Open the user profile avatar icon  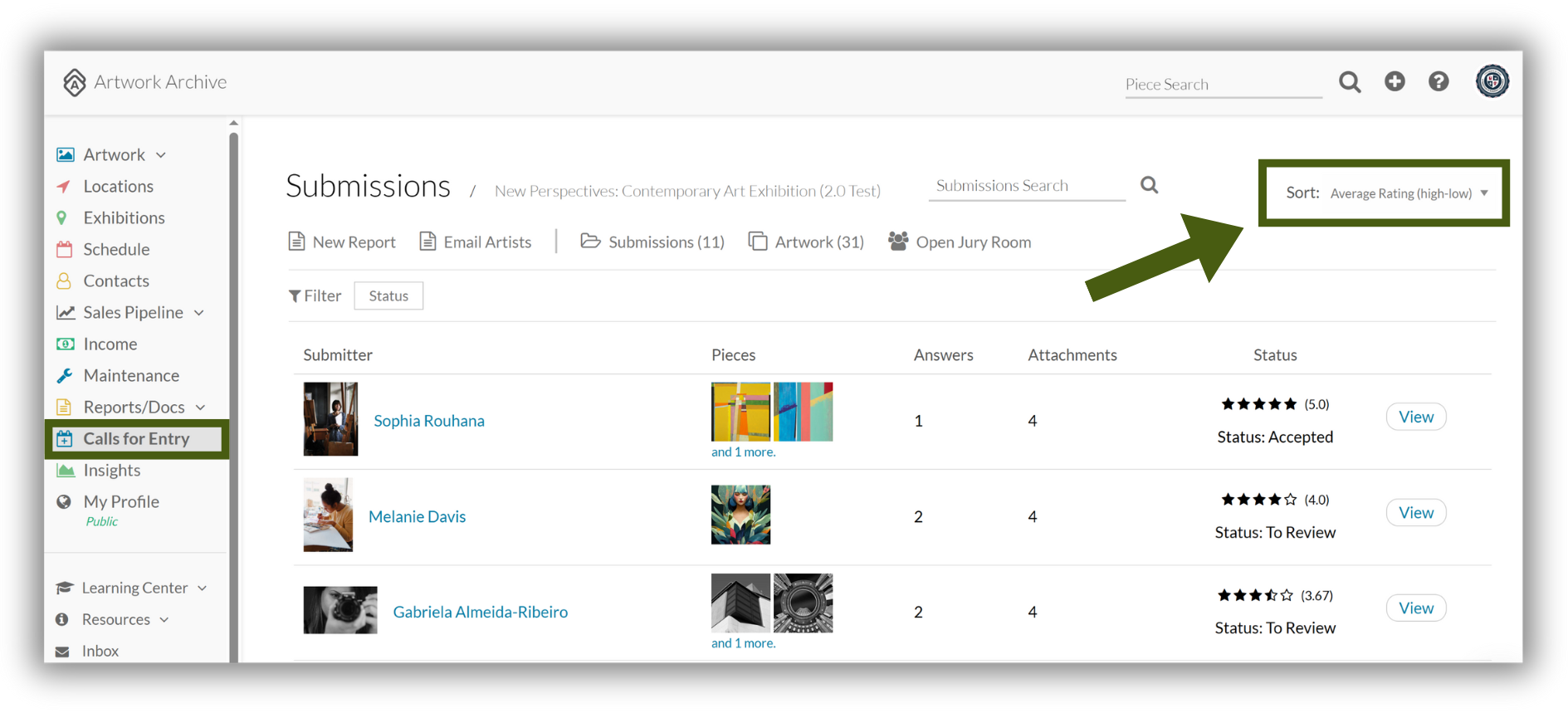click(1492, 81)
